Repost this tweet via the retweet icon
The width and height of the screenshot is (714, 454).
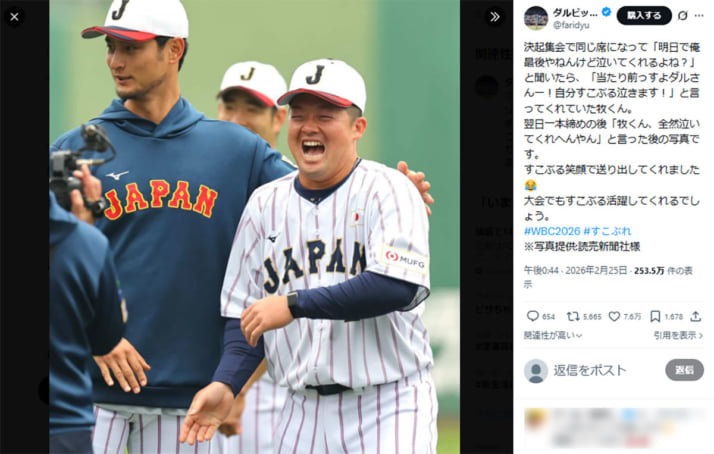pos(572,316)
